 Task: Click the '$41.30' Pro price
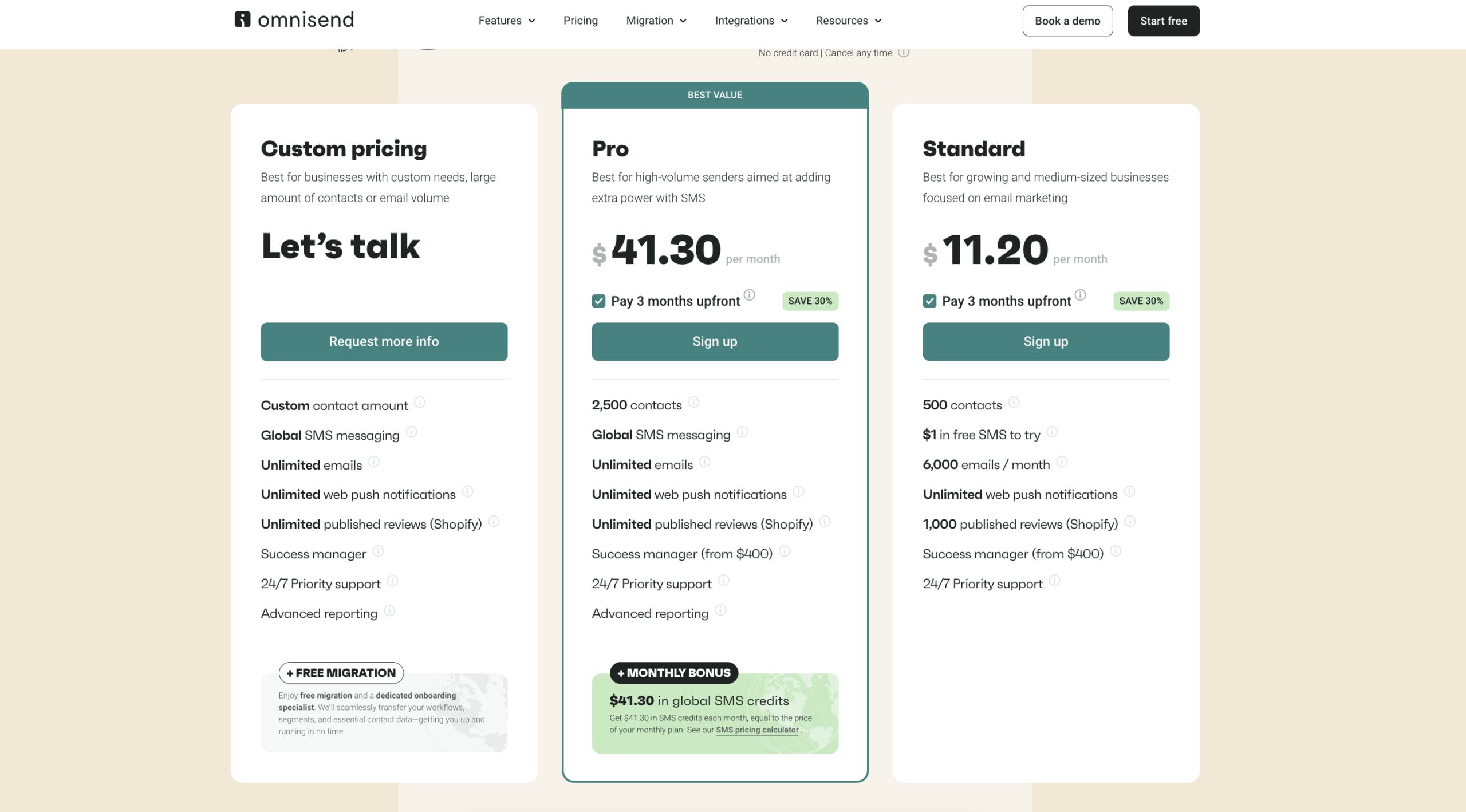657,250
